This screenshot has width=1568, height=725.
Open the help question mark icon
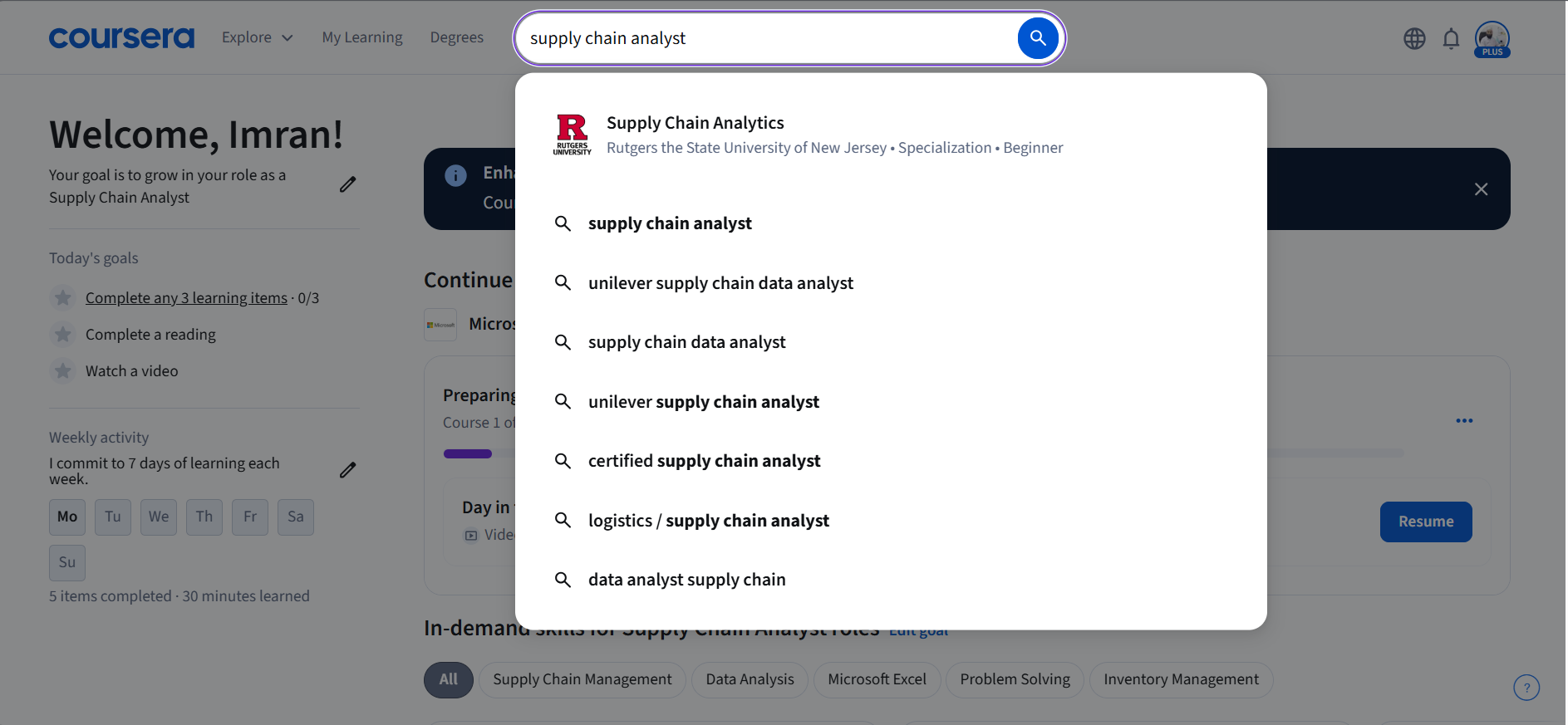tap(1526, 688)
